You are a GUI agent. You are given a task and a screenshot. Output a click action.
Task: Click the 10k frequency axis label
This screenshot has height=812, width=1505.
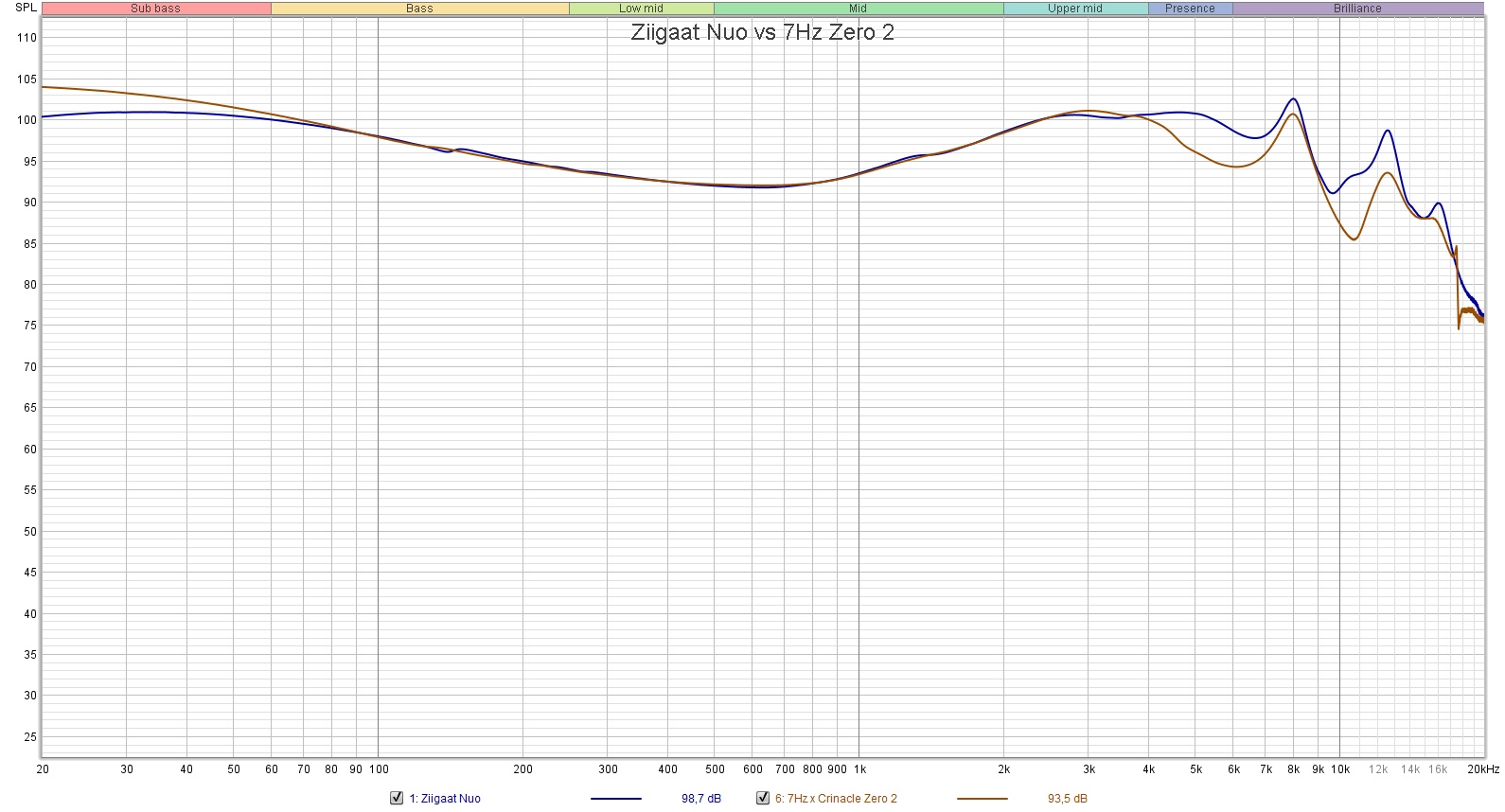coord(1340,769)
